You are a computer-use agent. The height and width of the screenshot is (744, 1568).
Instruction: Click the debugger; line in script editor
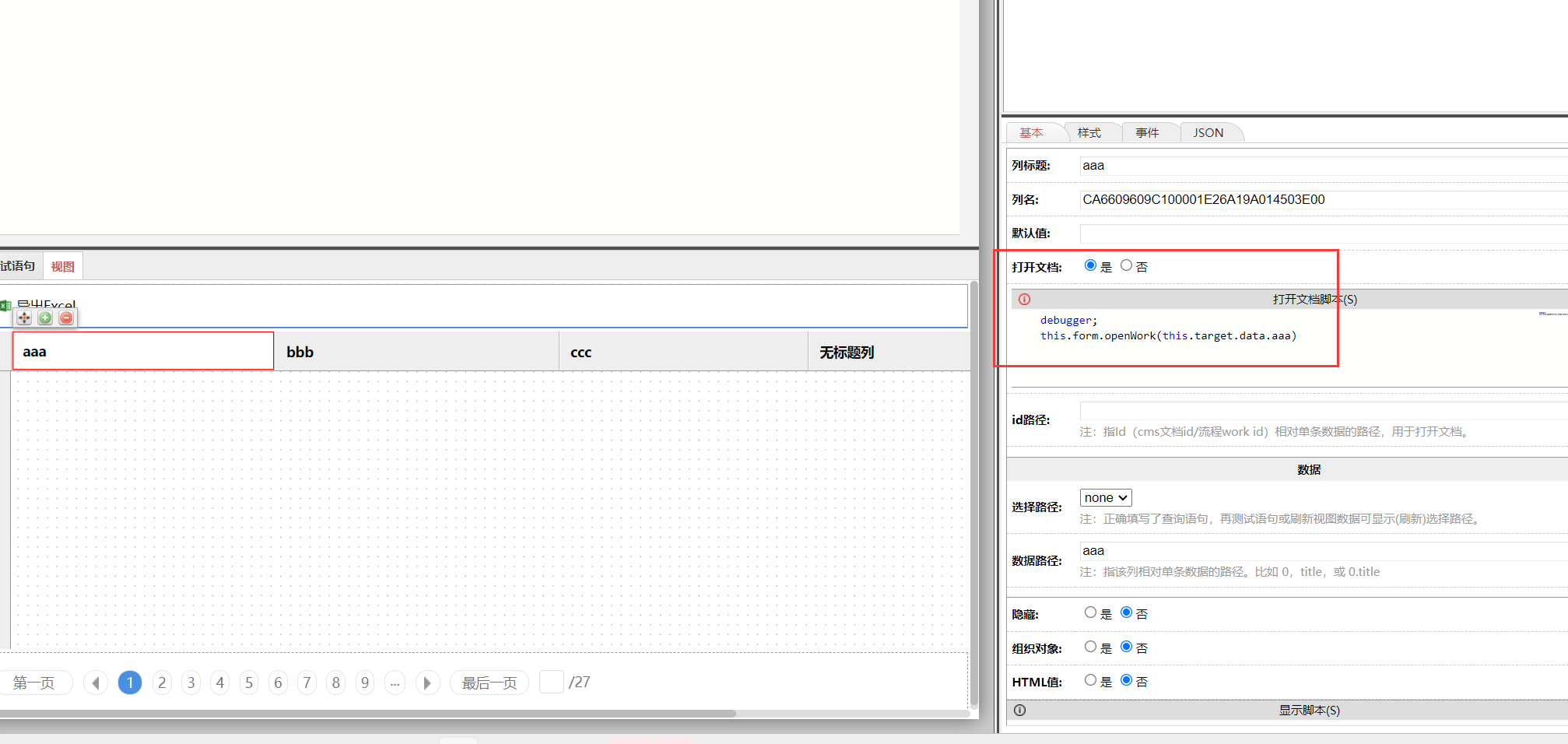coord(1068,320)
